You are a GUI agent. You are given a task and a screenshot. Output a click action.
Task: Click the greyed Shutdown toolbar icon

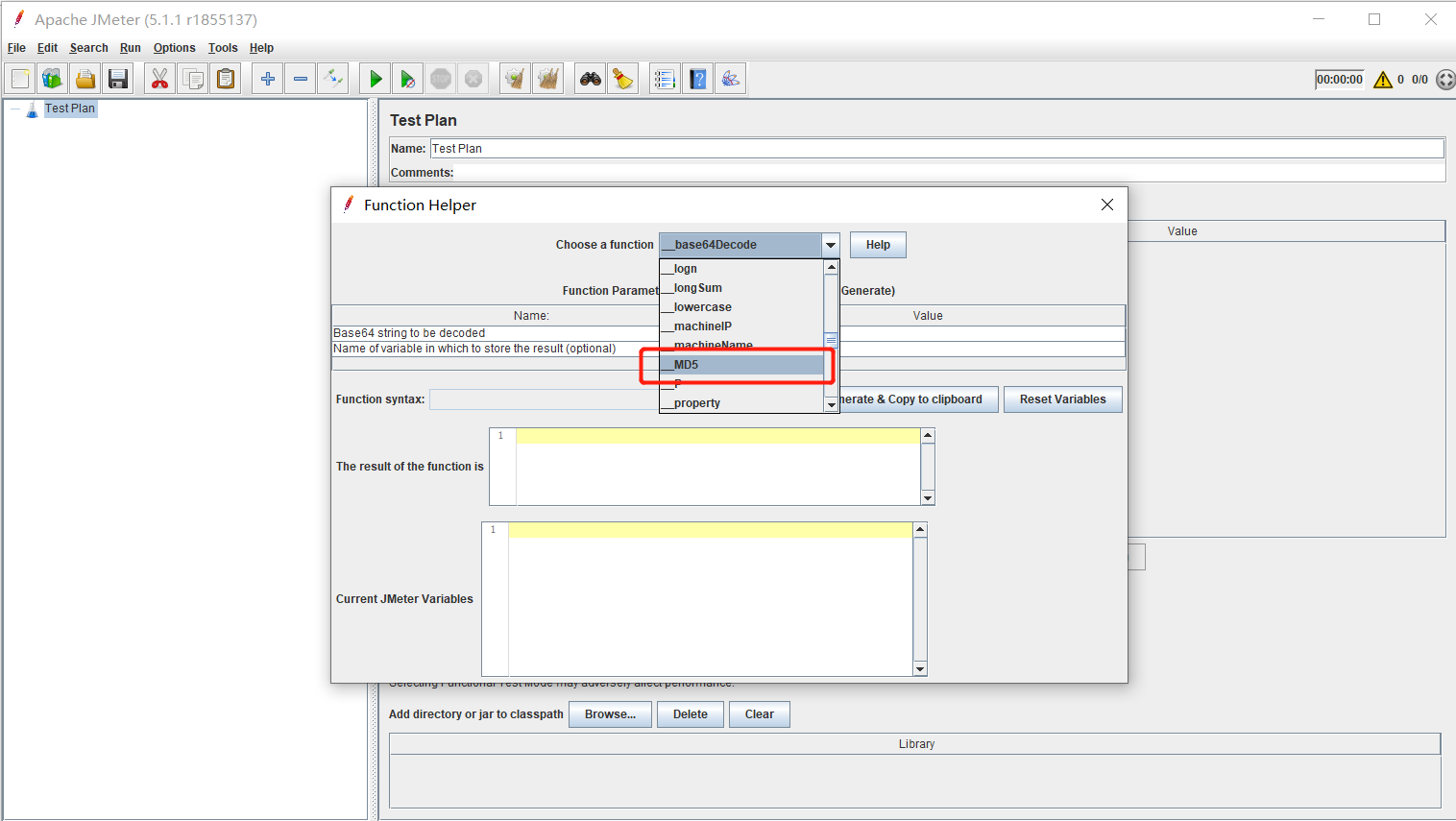473,79
